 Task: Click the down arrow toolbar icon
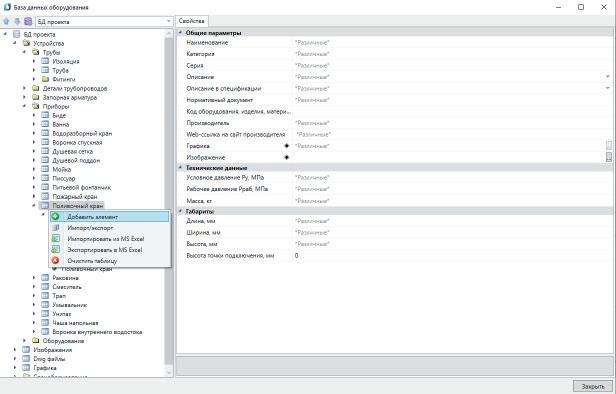(17, 22)
